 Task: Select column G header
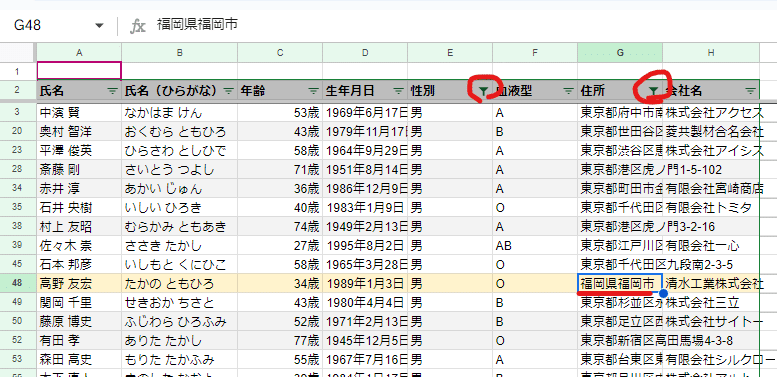(x=620, y=53)
